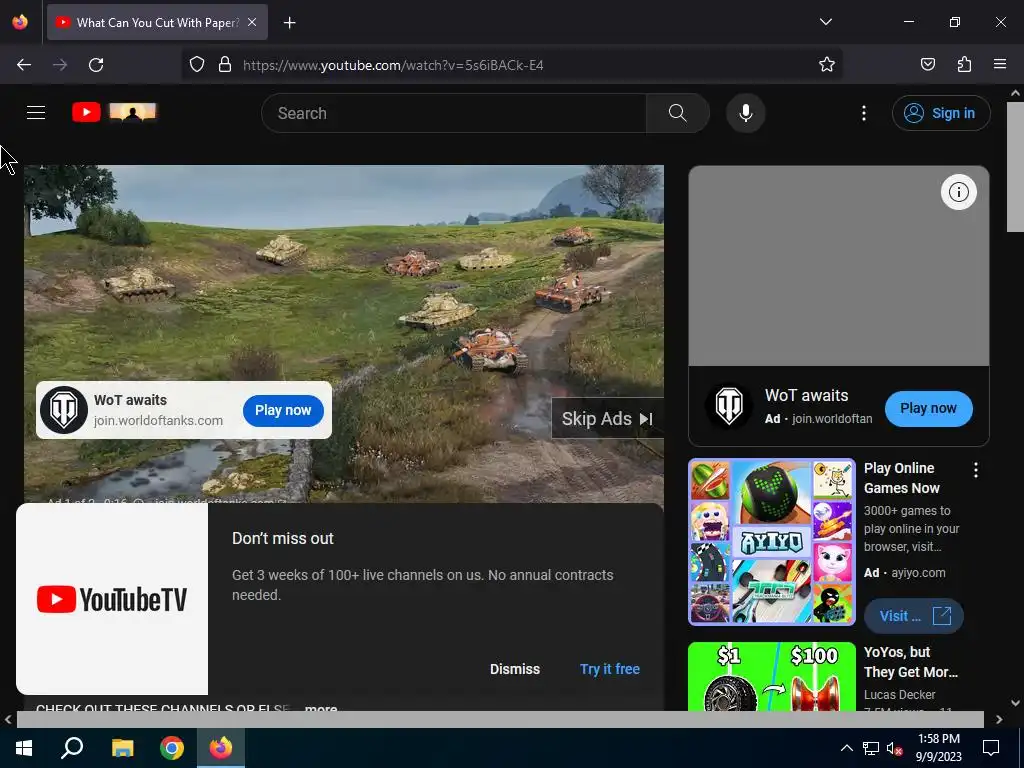
Task: Open a new Firefox tab
Action: point(289,23)
